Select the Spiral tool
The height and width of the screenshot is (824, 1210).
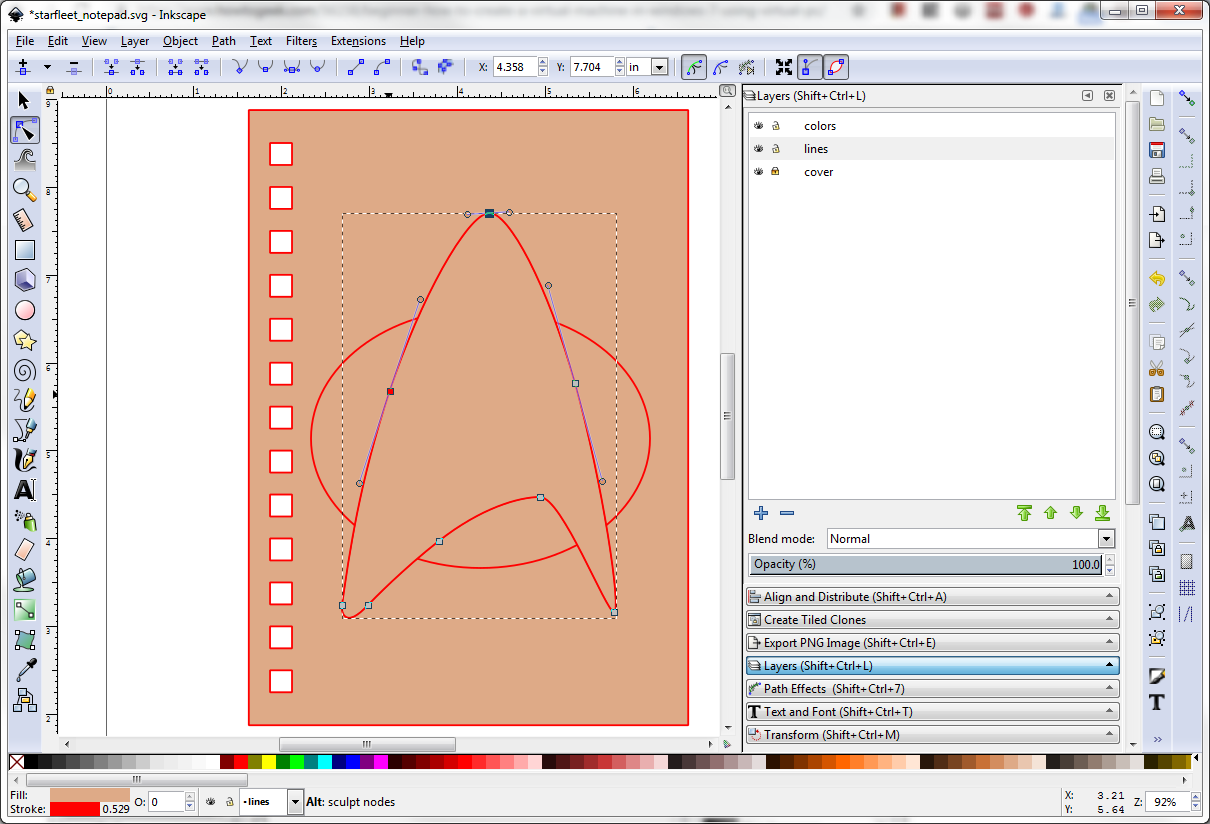click(25, 370)
